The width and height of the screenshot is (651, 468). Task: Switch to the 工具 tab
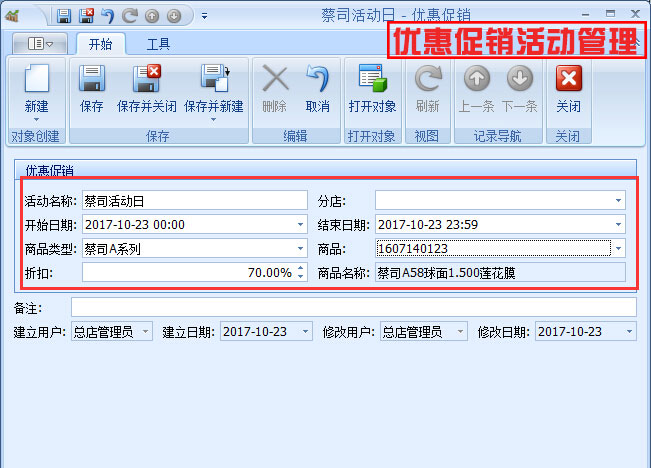click(x=158, y=44)
